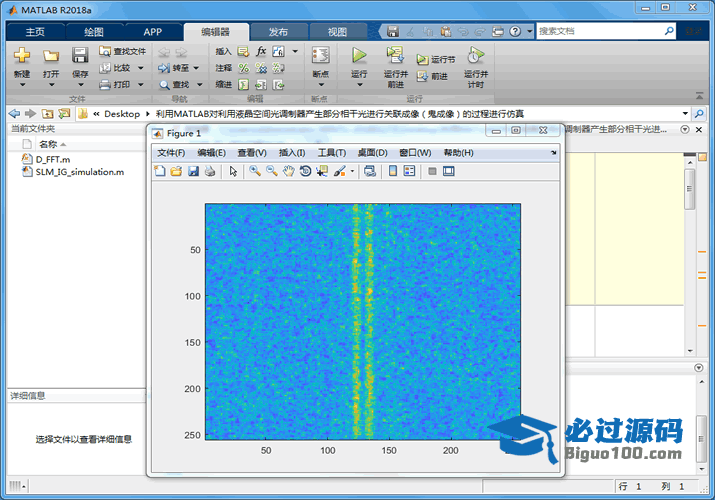
Task: Open the Window (窗口) menu in Figure 1
Action: (x=415, y=153)
